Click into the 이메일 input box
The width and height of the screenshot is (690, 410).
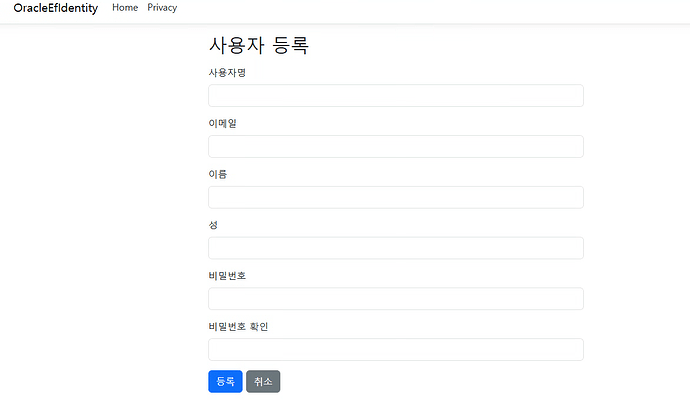[x=396, y=146]
